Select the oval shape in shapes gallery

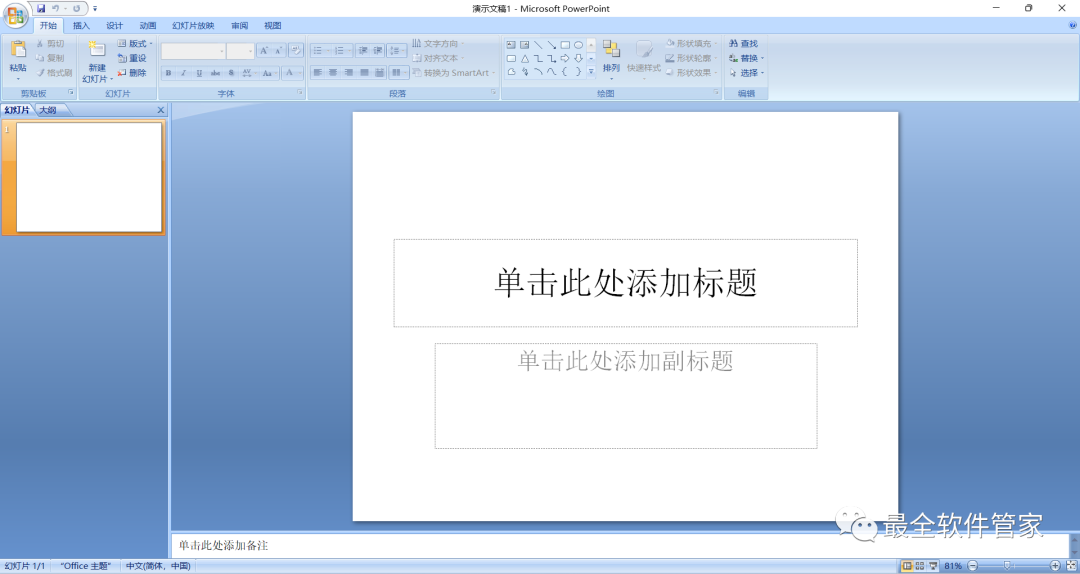point(578,45)
